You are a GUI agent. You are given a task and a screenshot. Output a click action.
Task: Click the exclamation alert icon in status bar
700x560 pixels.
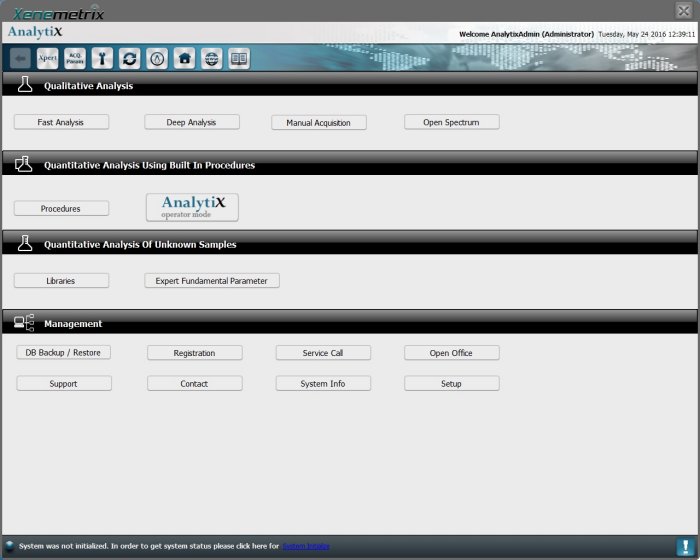point(684,546)
